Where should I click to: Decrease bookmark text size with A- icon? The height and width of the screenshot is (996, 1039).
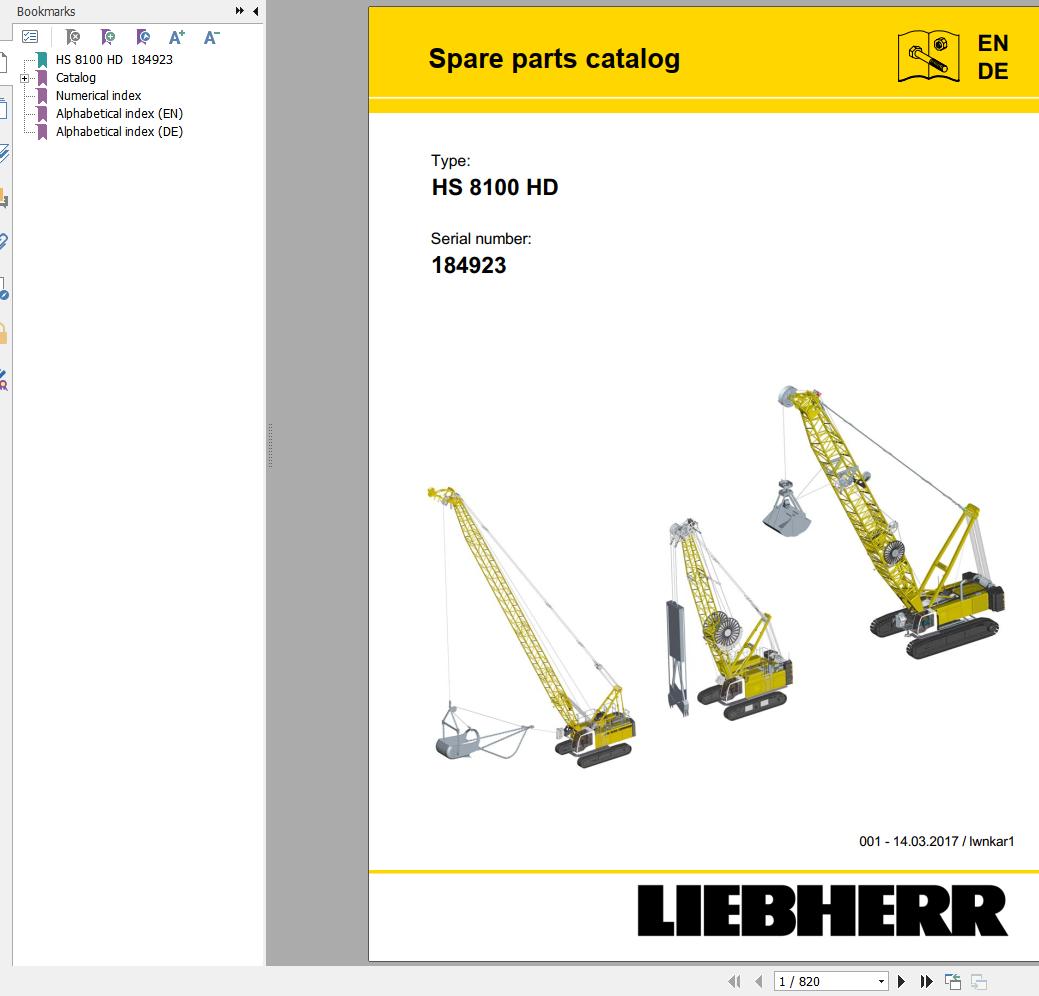click(x=210, y=36)
